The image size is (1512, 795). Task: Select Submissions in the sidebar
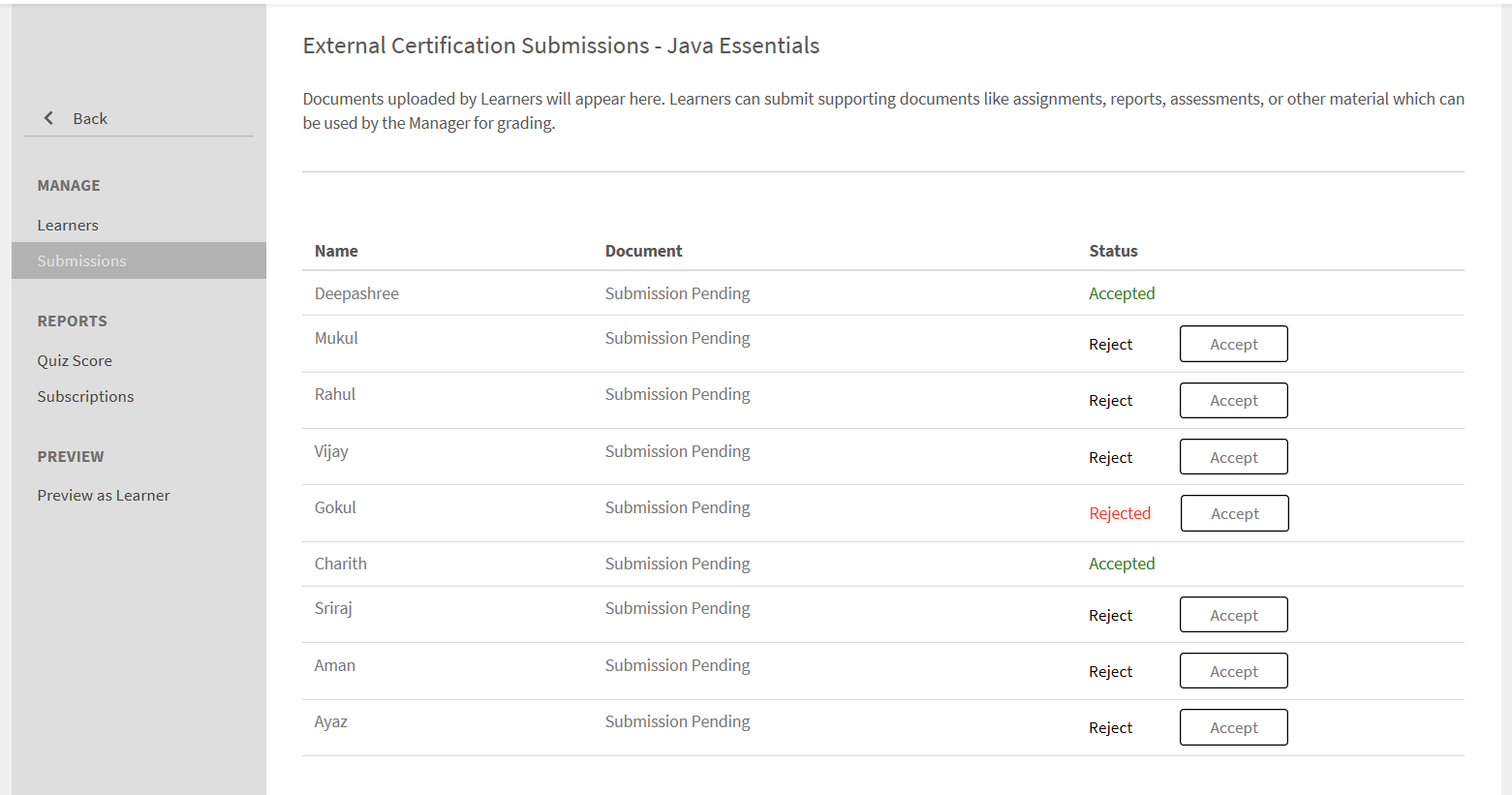(81, 261)
